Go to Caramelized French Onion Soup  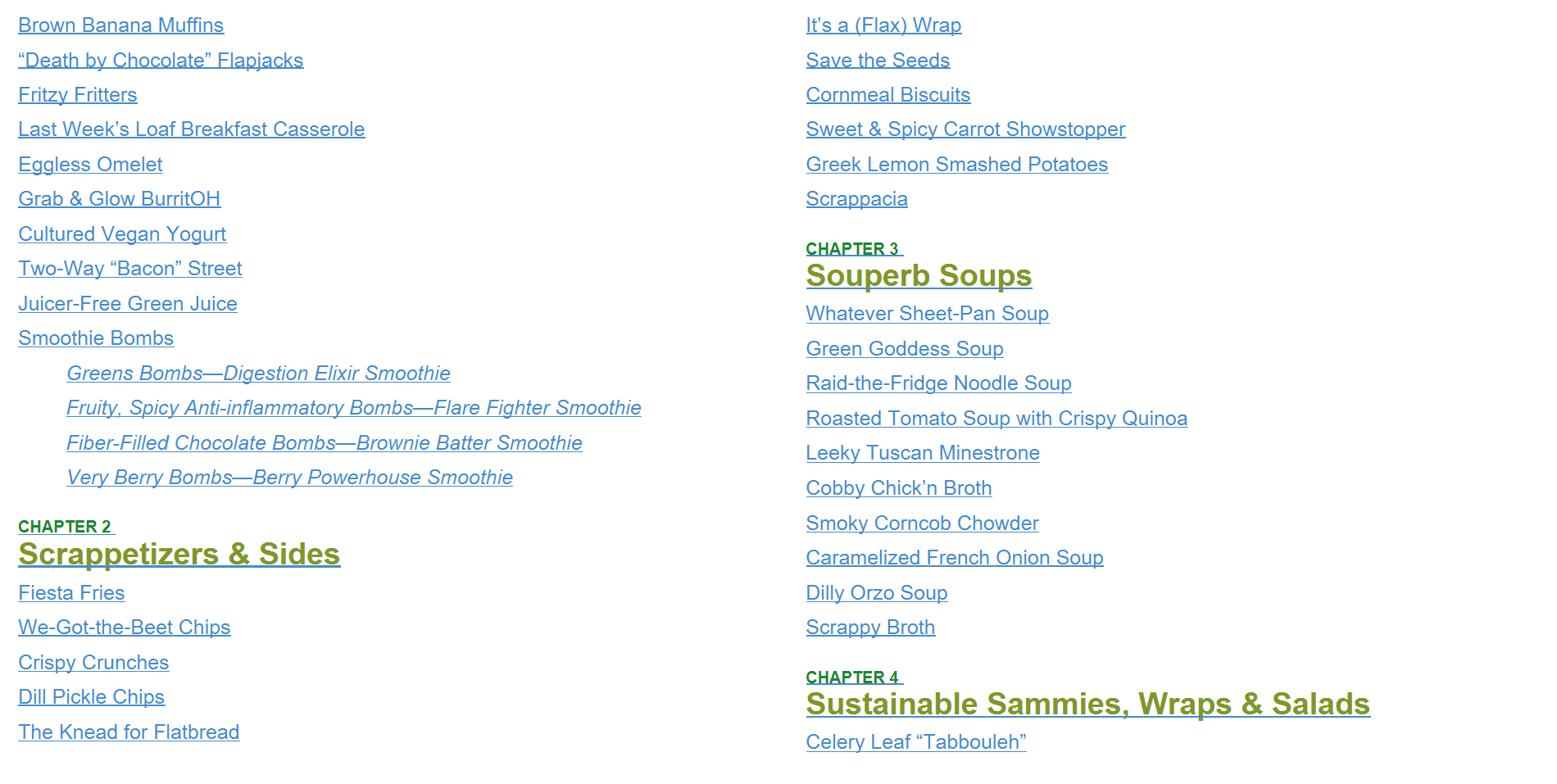coord(955,558)
